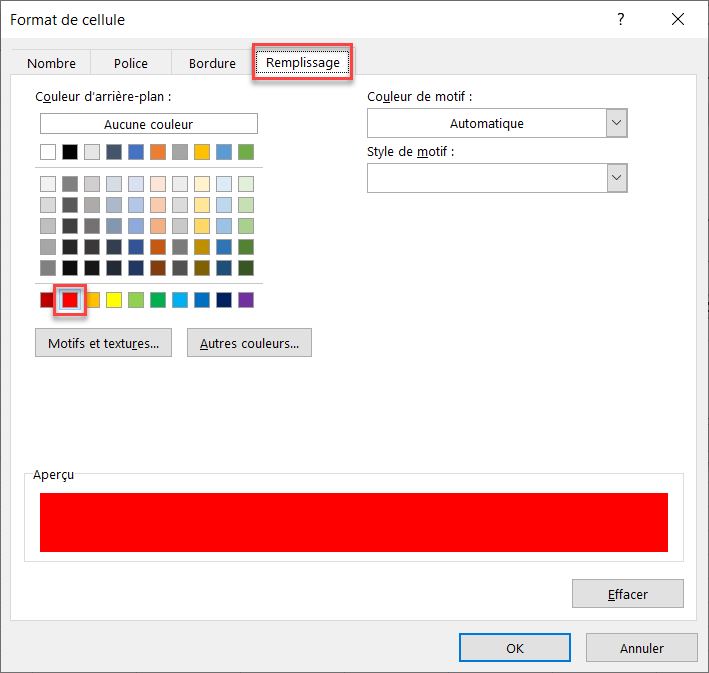Choose the selected bright red standard swatch
The image size is (709, 673).
(70, 300)
